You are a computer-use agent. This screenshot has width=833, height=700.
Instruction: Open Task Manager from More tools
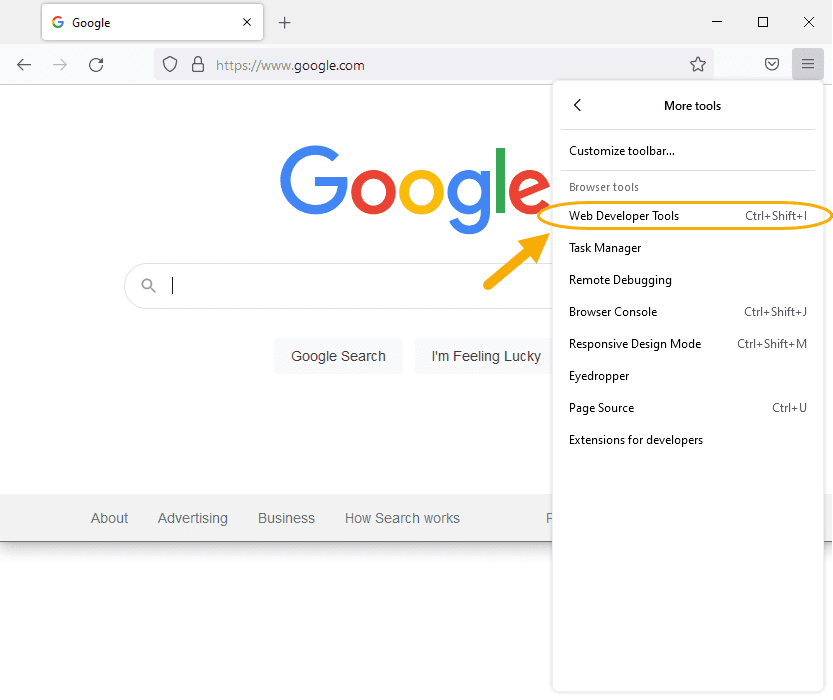pos(687,248)
